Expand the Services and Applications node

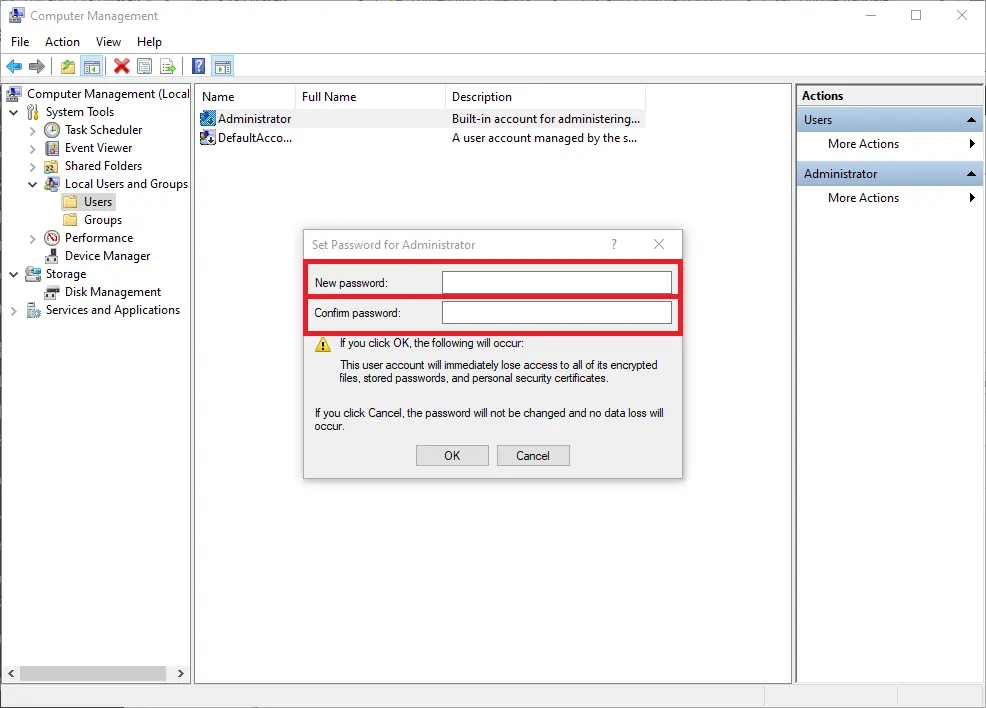tap(14, 309)
